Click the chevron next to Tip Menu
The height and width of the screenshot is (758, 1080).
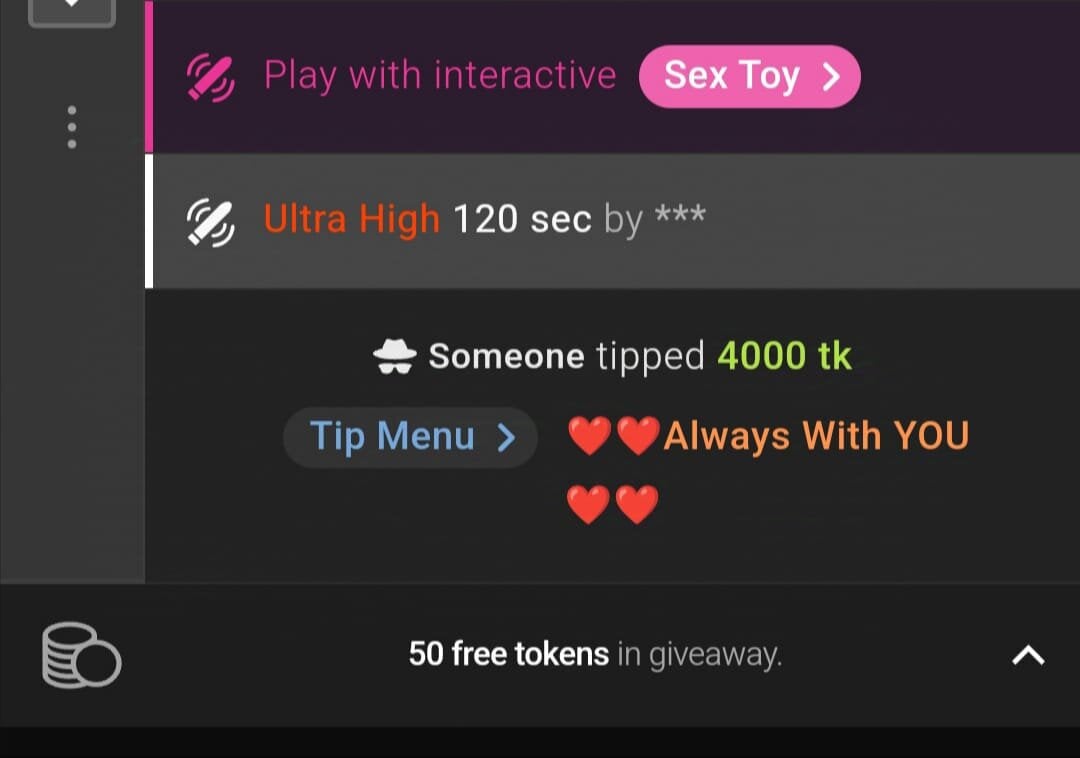point(506,437)
